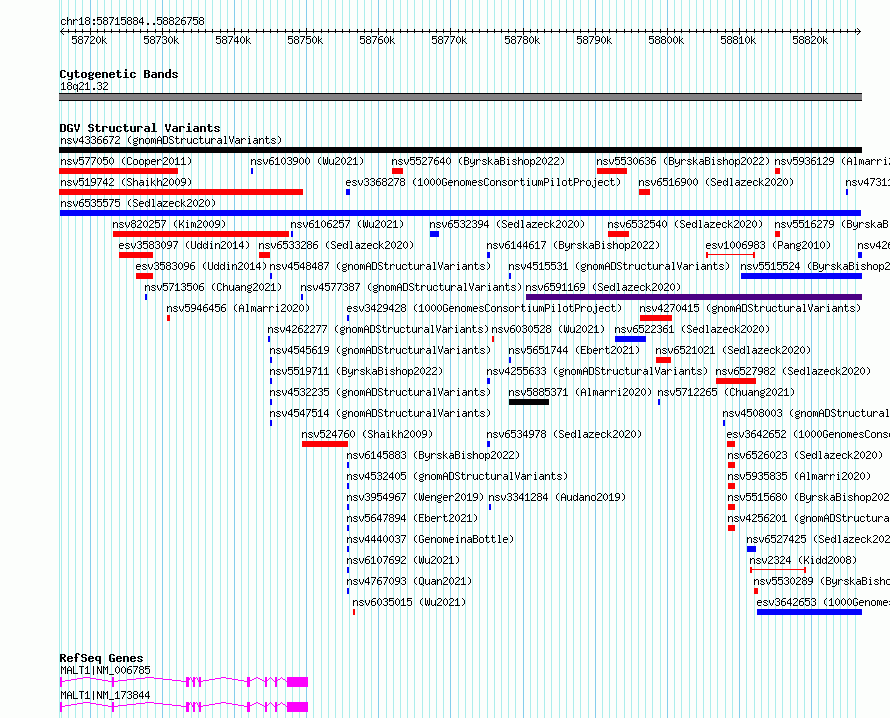The image size is (890, 718).
Task: Click the nsv524760 (Shaikh2009) label
Action: point(367,434)
